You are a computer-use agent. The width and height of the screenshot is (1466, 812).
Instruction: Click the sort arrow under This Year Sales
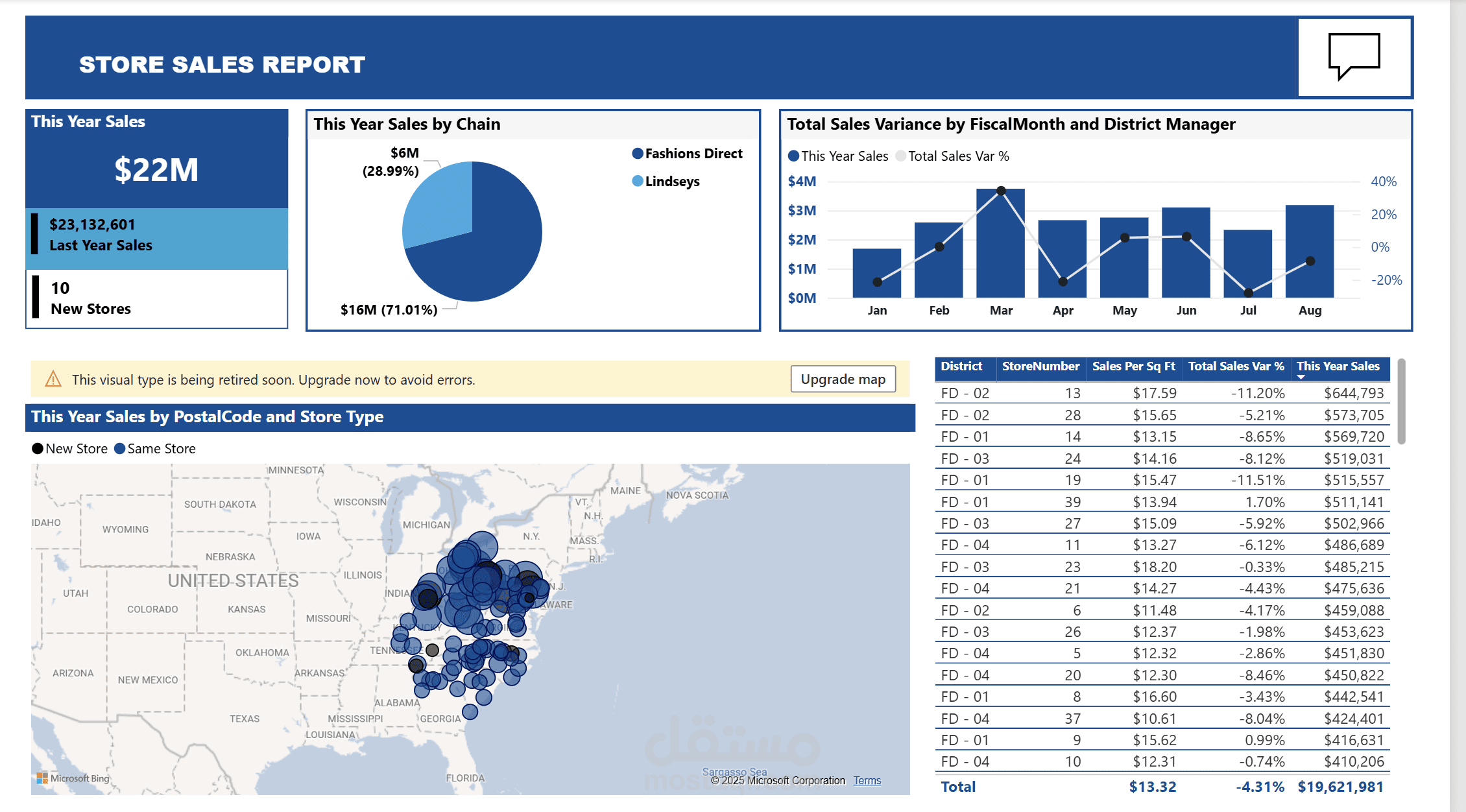(1301, 377)
